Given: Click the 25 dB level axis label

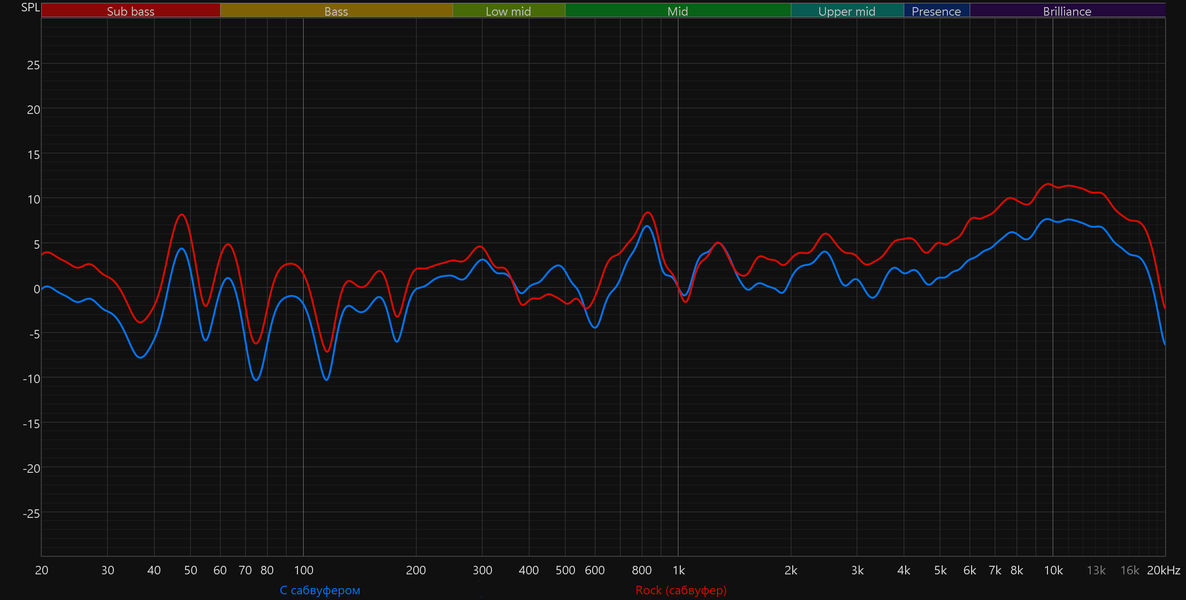Looking at the screenshot, I should (x=33, y=64).
